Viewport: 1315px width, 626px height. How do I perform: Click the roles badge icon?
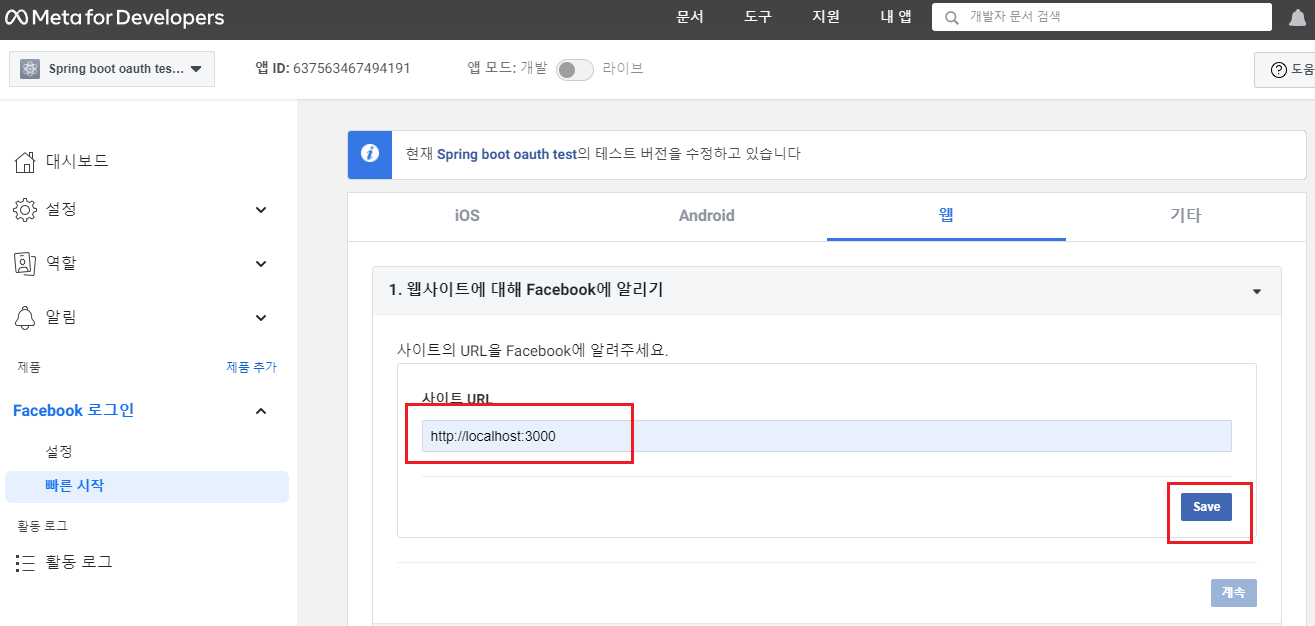coord(25,264)
